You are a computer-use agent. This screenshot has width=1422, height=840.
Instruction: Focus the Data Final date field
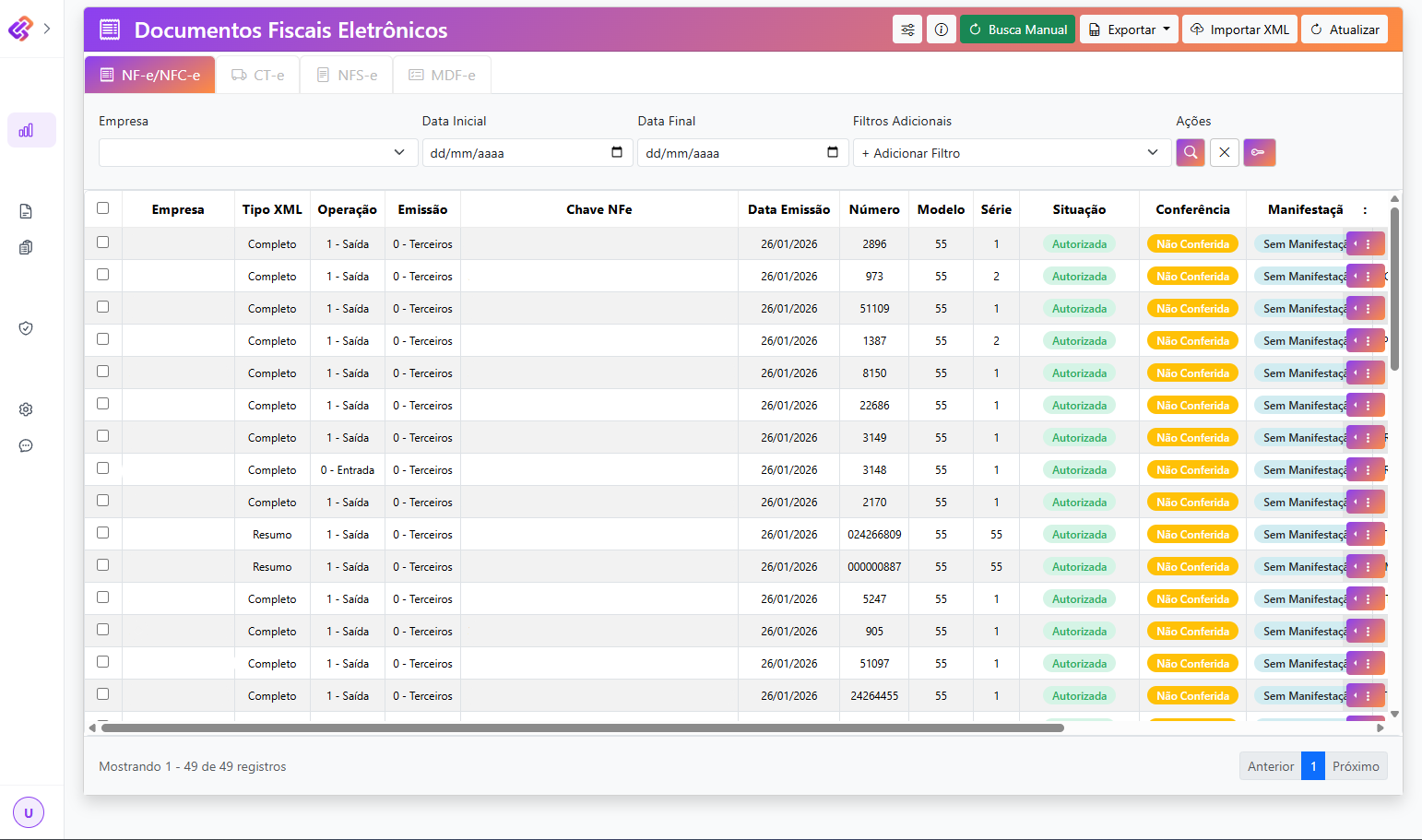tap(743, 152)
